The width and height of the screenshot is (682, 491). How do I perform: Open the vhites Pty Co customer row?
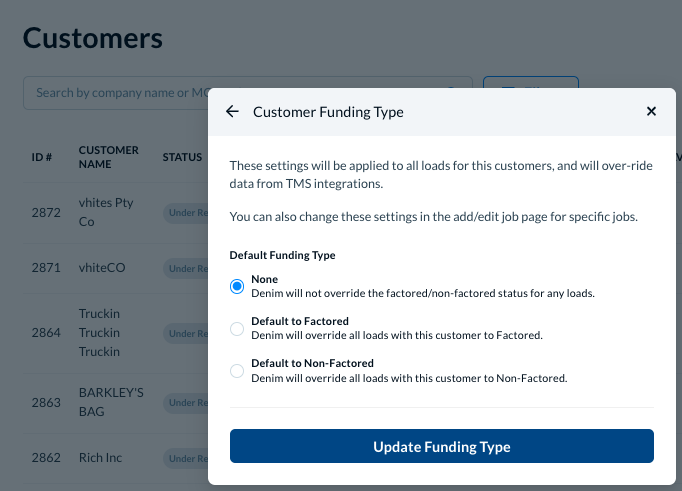106,212
